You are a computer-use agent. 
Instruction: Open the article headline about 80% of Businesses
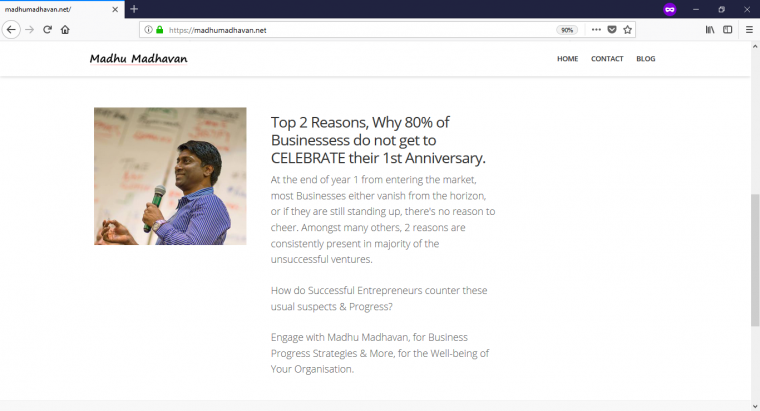click(378, 140)
